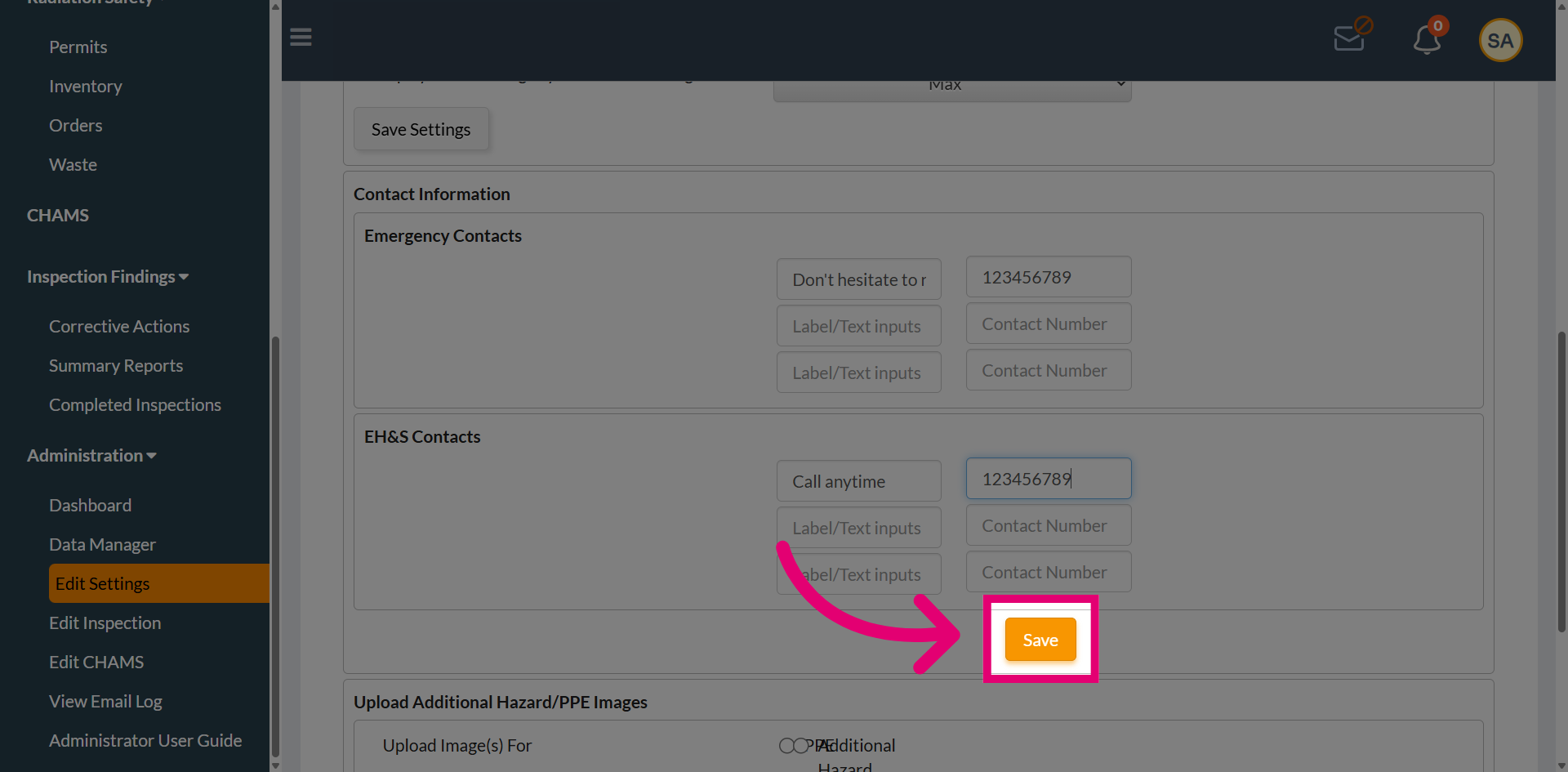
Task: Click the Save Settings button
Action: 421,129
